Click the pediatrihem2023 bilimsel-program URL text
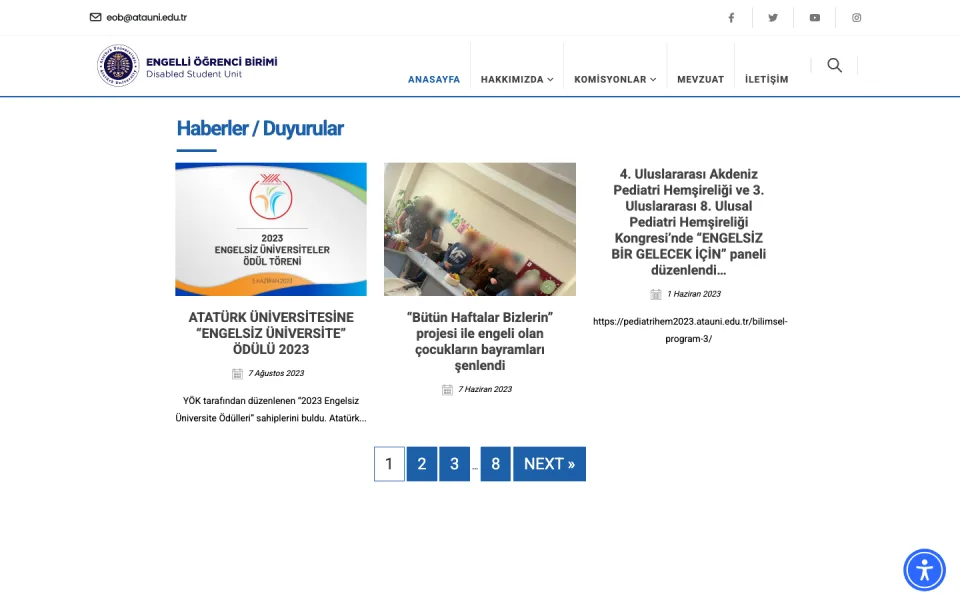960x600 pixels. [x=690, y=330]
